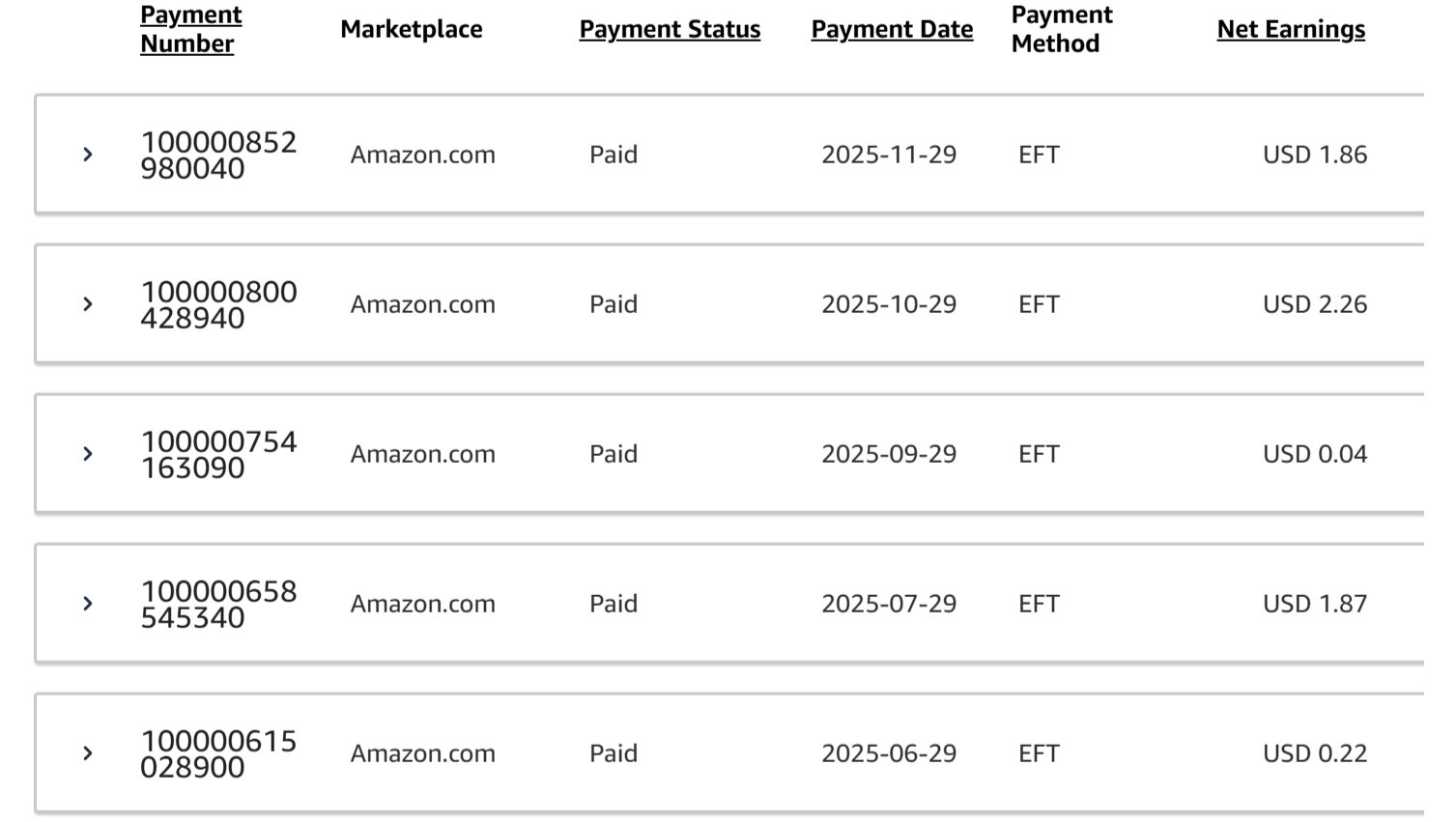
Task: Expand payment row 100000800428940
Action: point(88,304)
